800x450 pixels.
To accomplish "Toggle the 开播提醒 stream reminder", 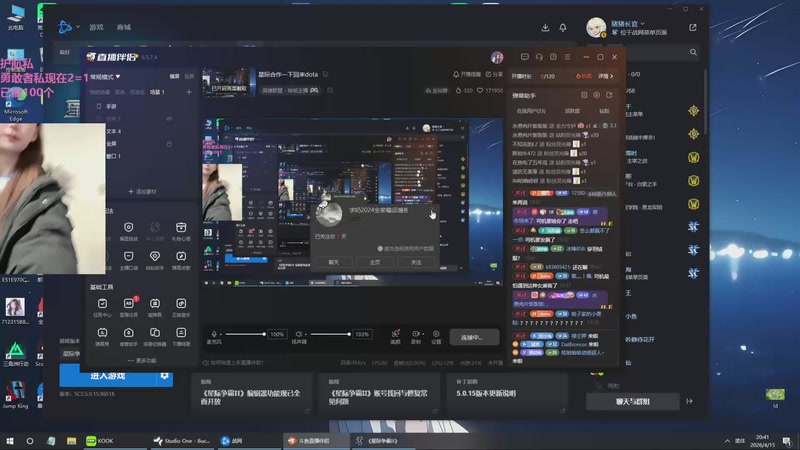I will tap(467, 74).
